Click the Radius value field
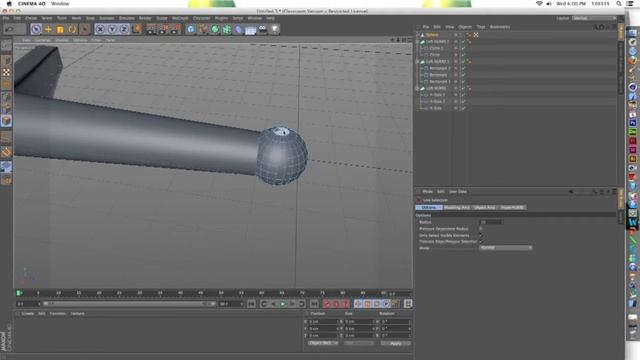Screen dimensions: 640x360 tap(491, 222)
